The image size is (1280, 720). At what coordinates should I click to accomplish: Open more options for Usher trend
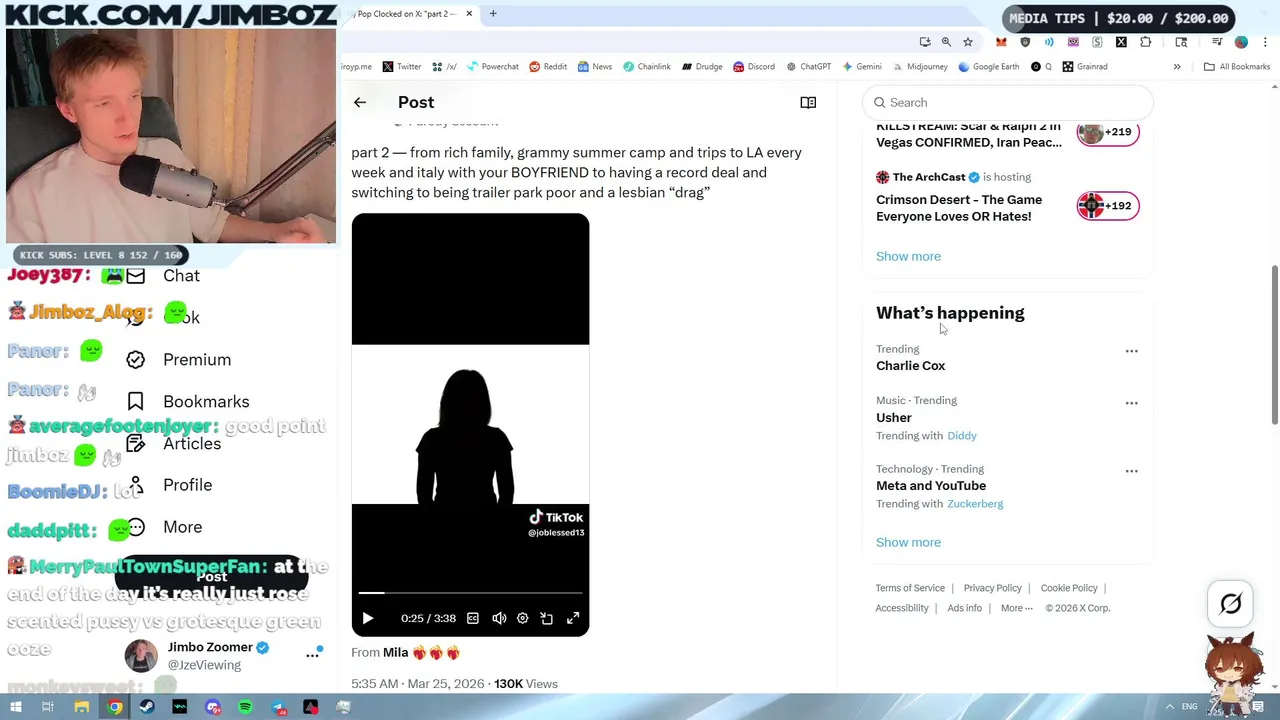1131,403
